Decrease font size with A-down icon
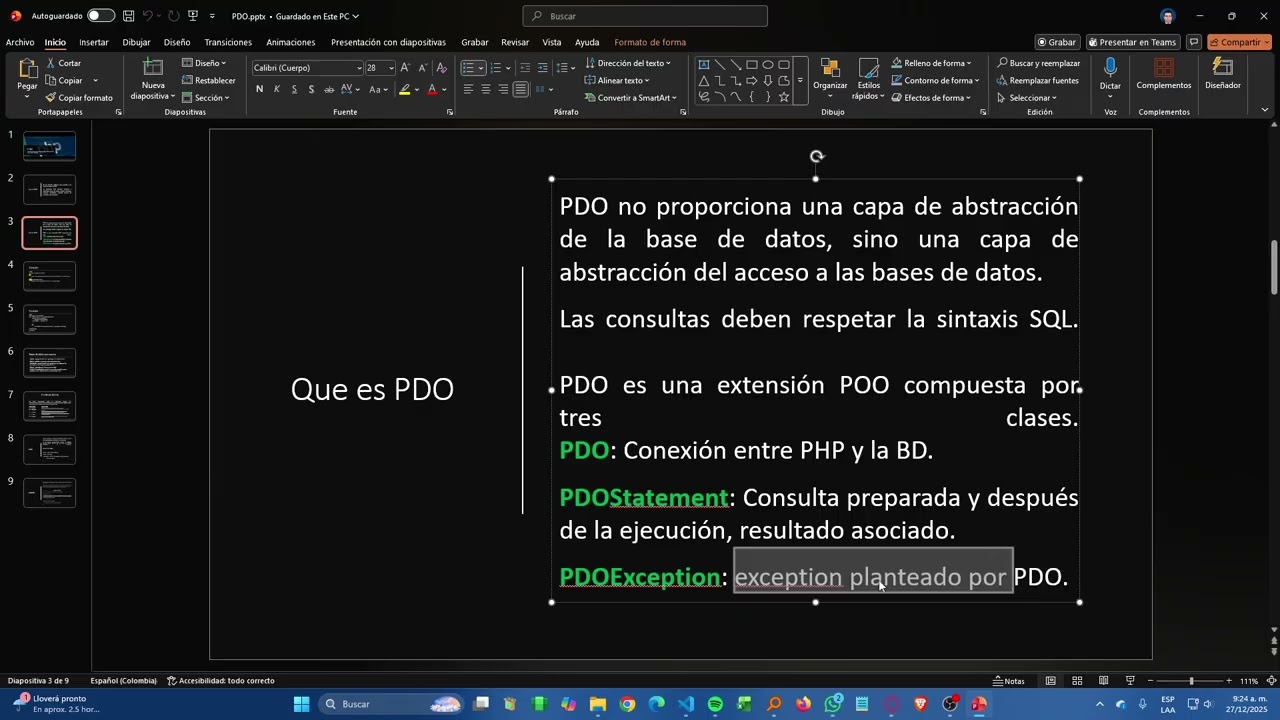This screenshot has height=720, width=1280. click(x=422, y=68)
